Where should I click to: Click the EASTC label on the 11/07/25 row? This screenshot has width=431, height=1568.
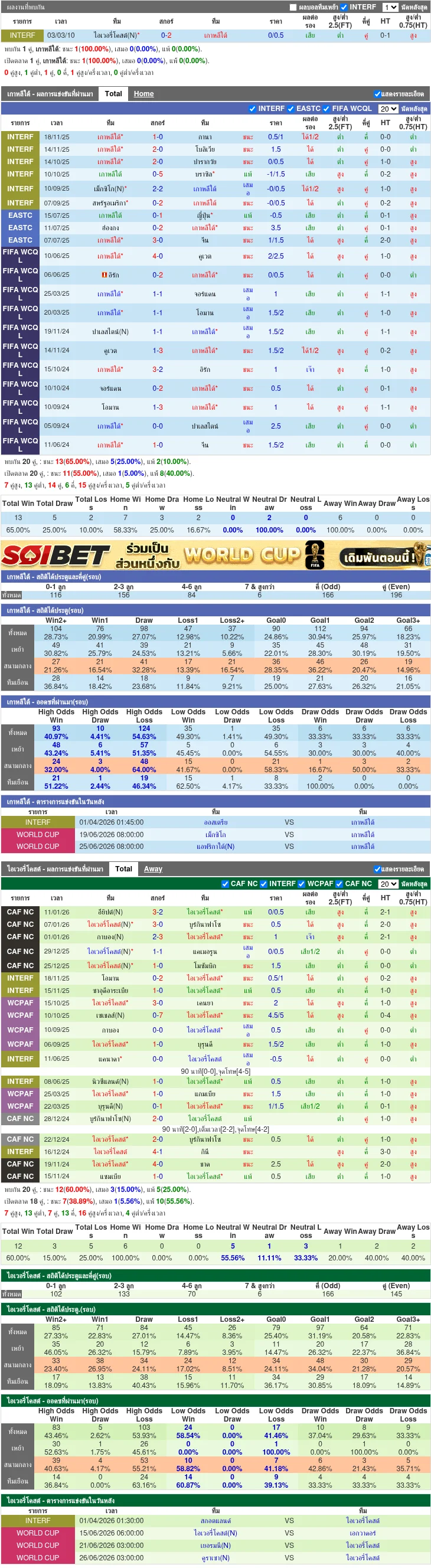(21, 228)
